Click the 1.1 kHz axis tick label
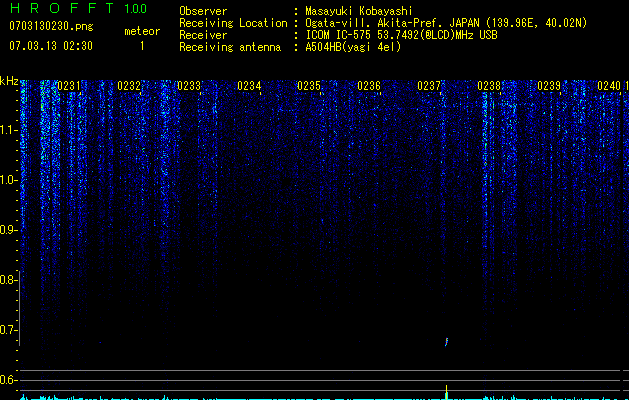 coord(8,130)
